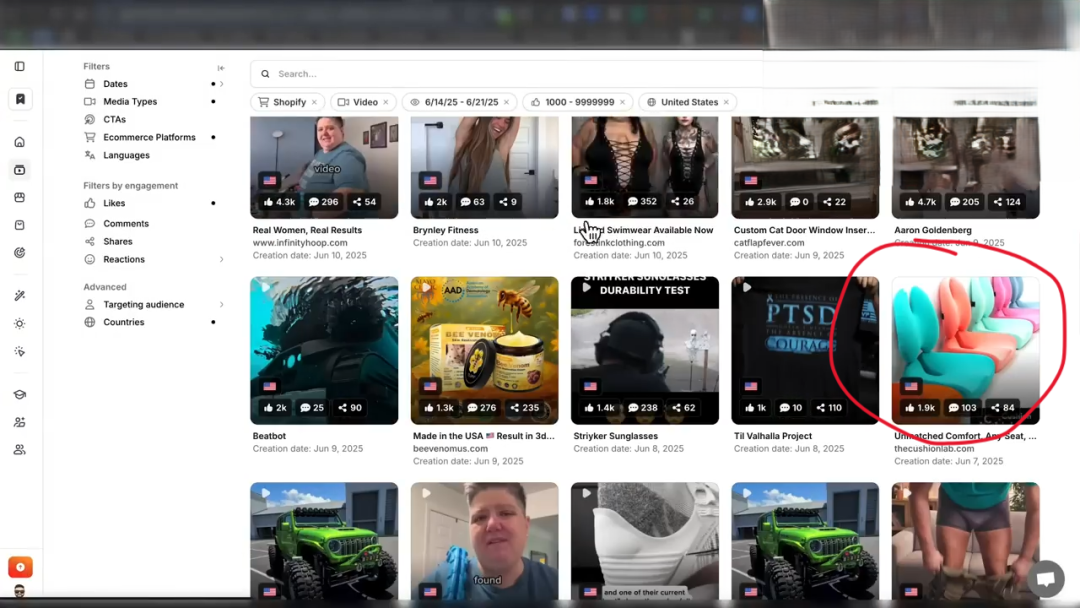Open the graduation cap academy icon
1080x608 pixels.
[x=19, y=395]
